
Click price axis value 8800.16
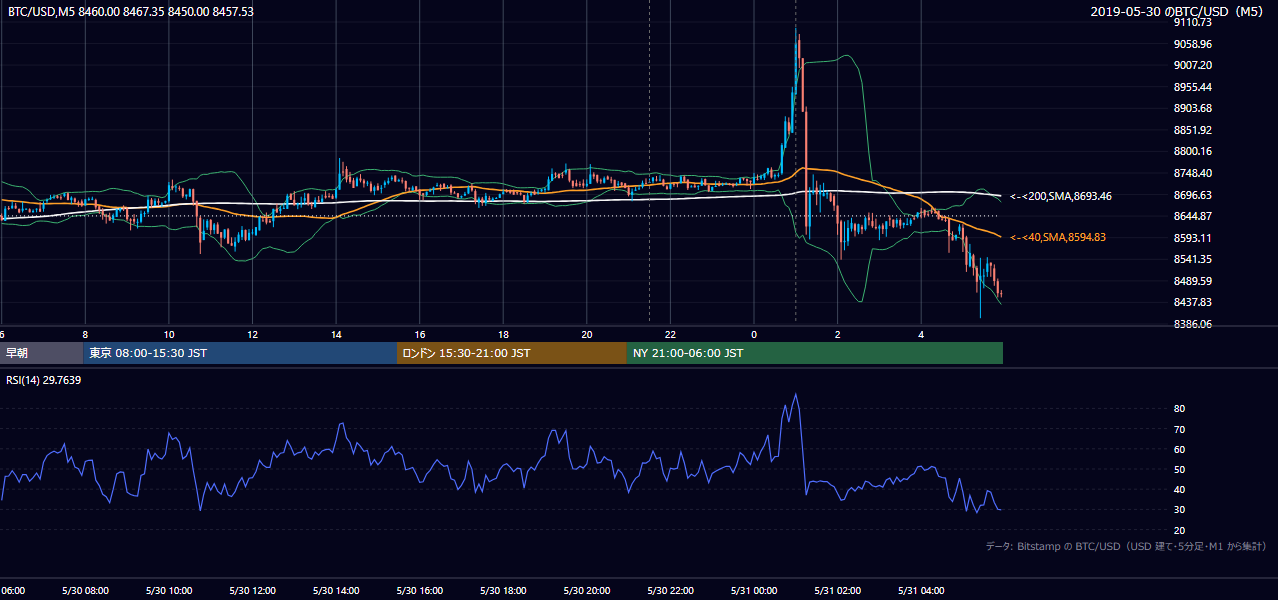[1192, 152]
